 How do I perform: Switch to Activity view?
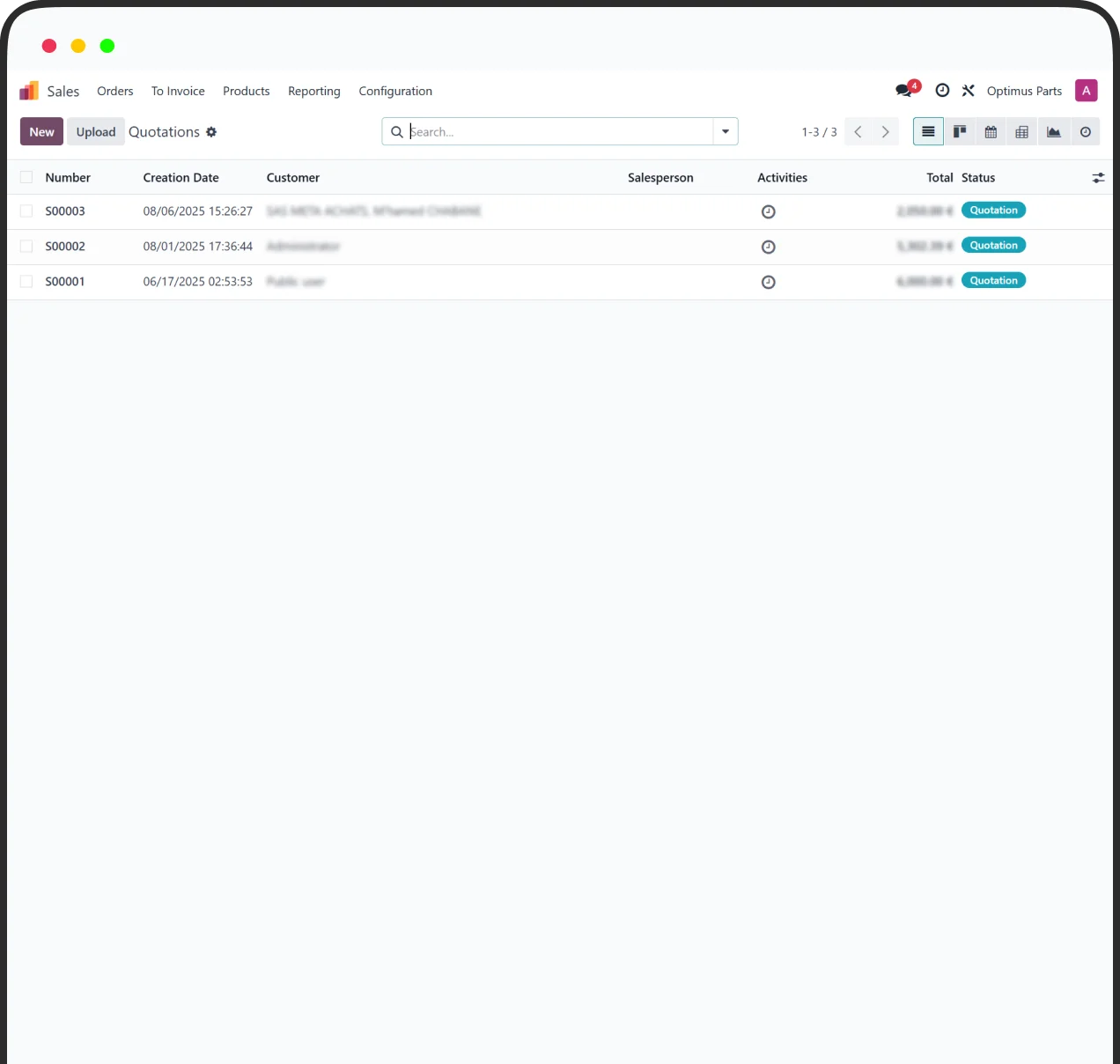1085,132
